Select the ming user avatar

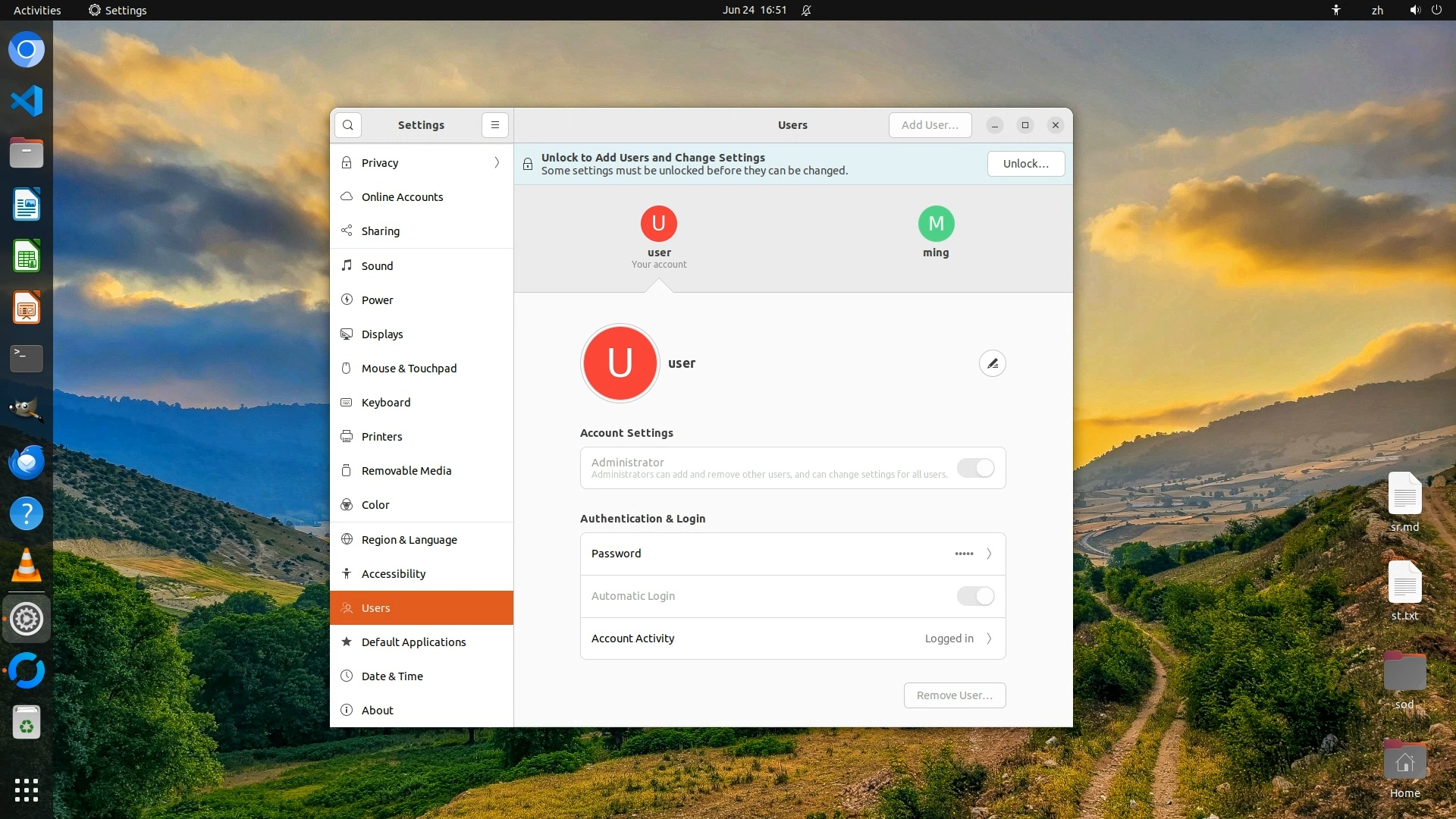(x=936, y=224)
